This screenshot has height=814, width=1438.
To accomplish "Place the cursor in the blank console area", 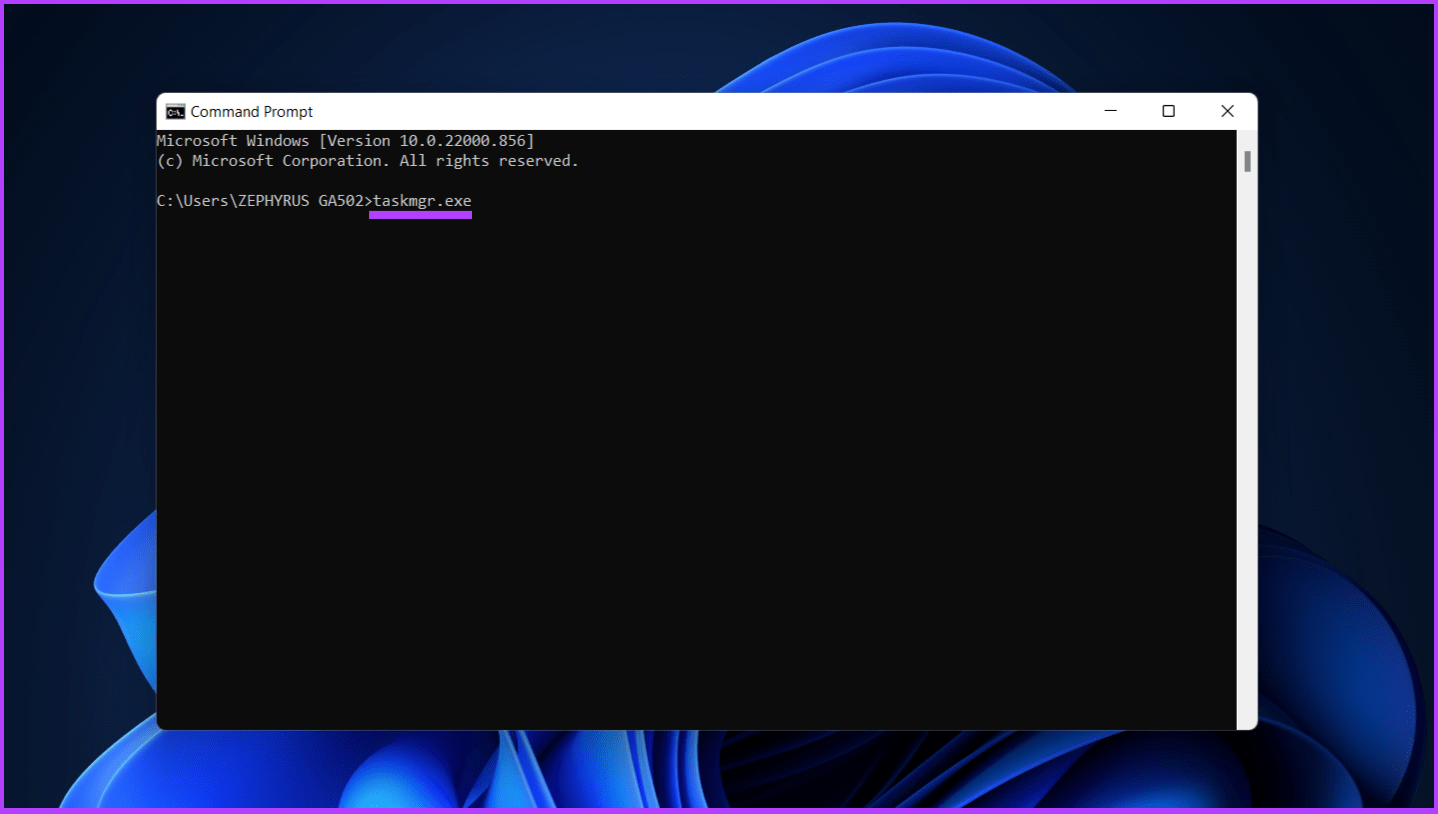I will click(700, 450).
